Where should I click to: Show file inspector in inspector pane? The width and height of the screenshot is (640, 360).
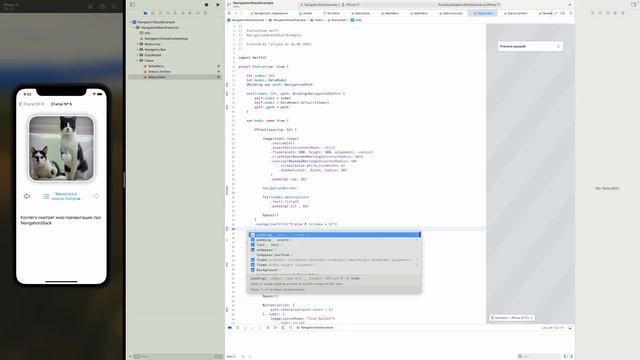point(593,13)
